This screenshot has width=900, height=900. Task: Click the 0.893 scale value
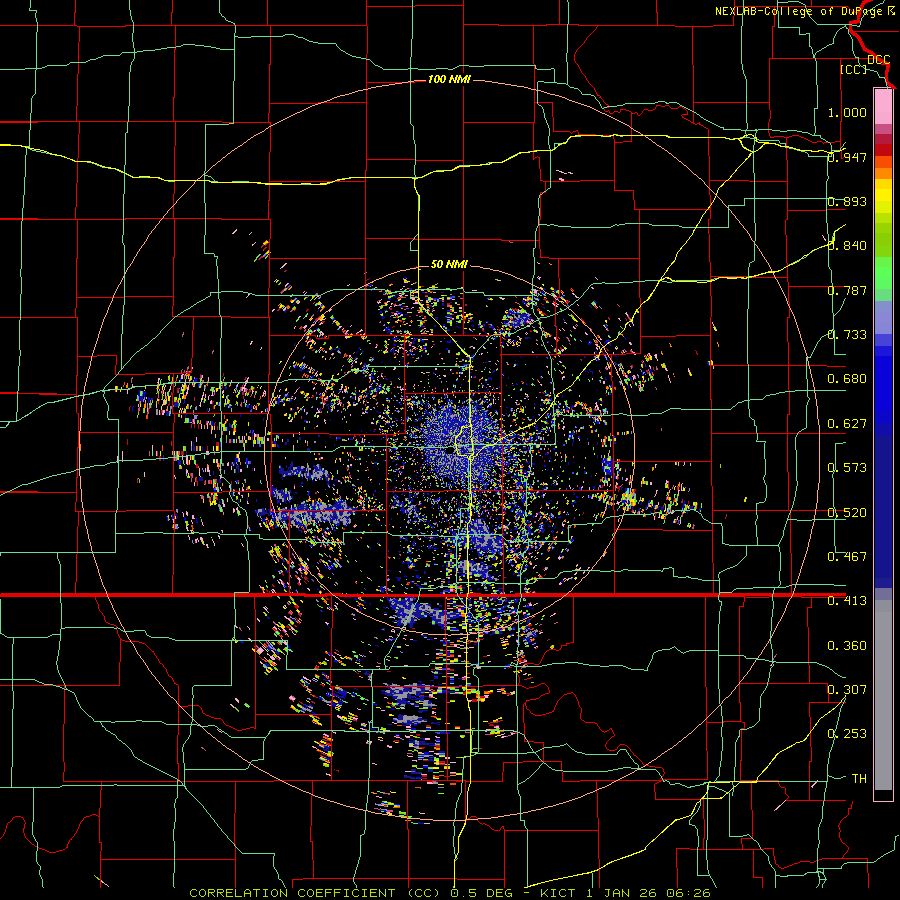[847, 201]
